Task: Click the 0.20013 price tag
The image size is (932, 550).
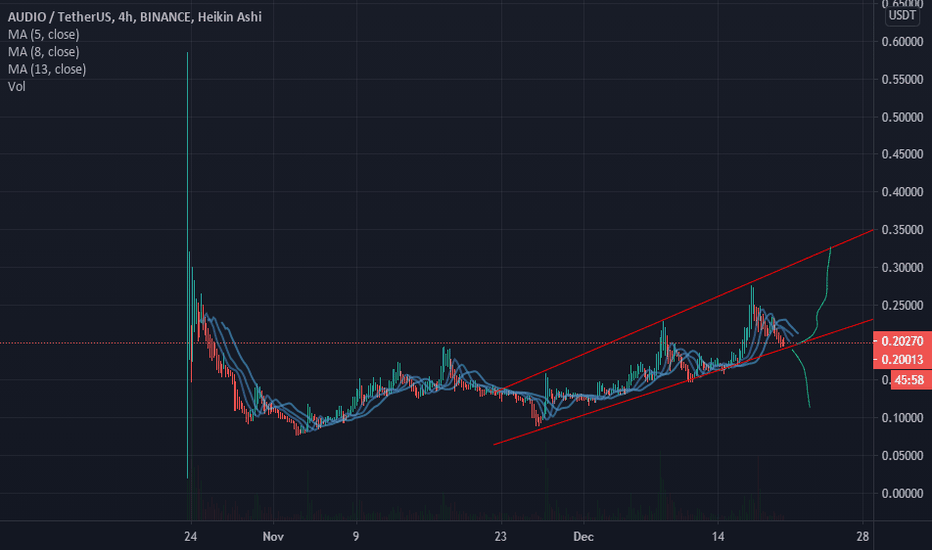Action: click(x=902, y=359)
